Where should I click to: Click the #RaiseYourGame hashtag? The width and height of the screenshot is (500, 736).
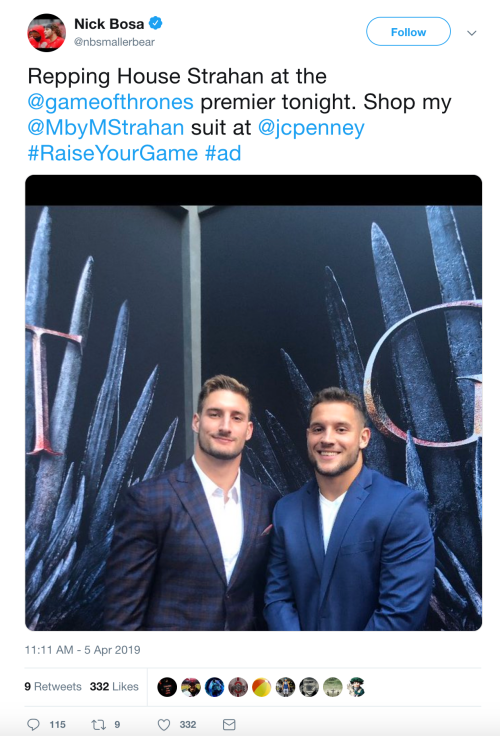pyautogui.click(x=113, y=153)
